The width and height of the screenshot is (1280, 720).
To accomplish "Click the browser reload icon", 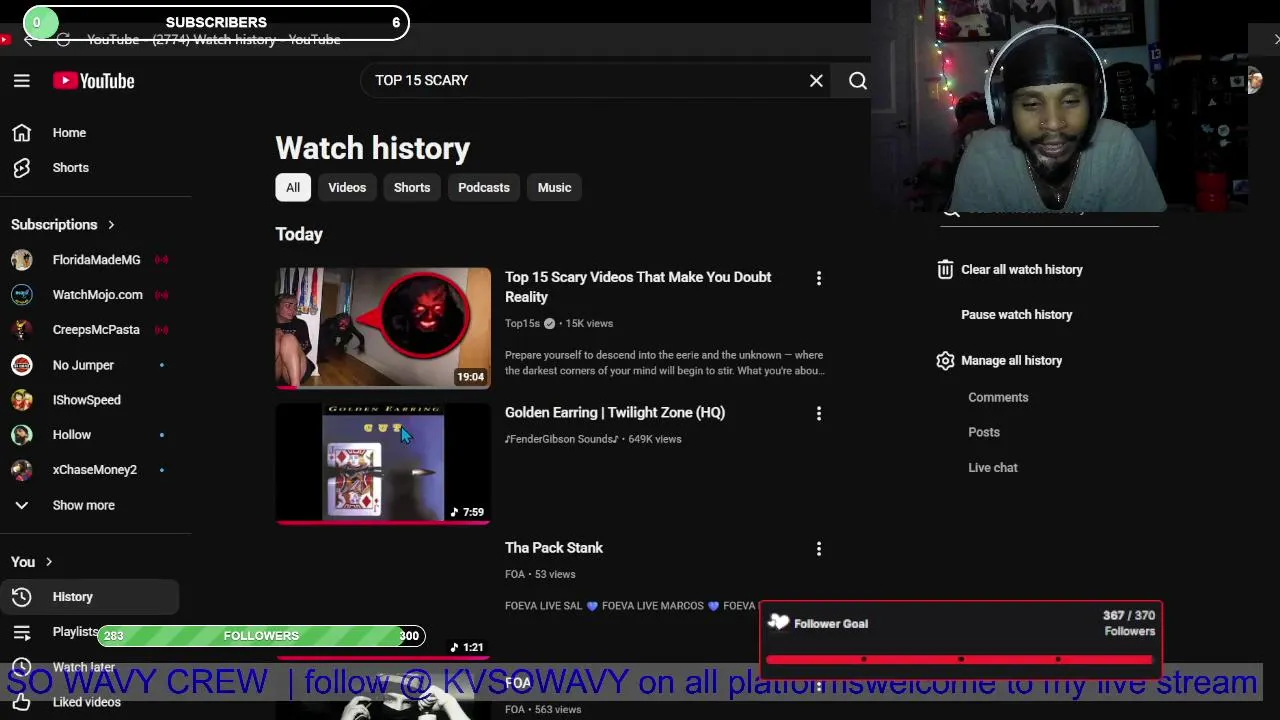I will click(x=63, y=40).
